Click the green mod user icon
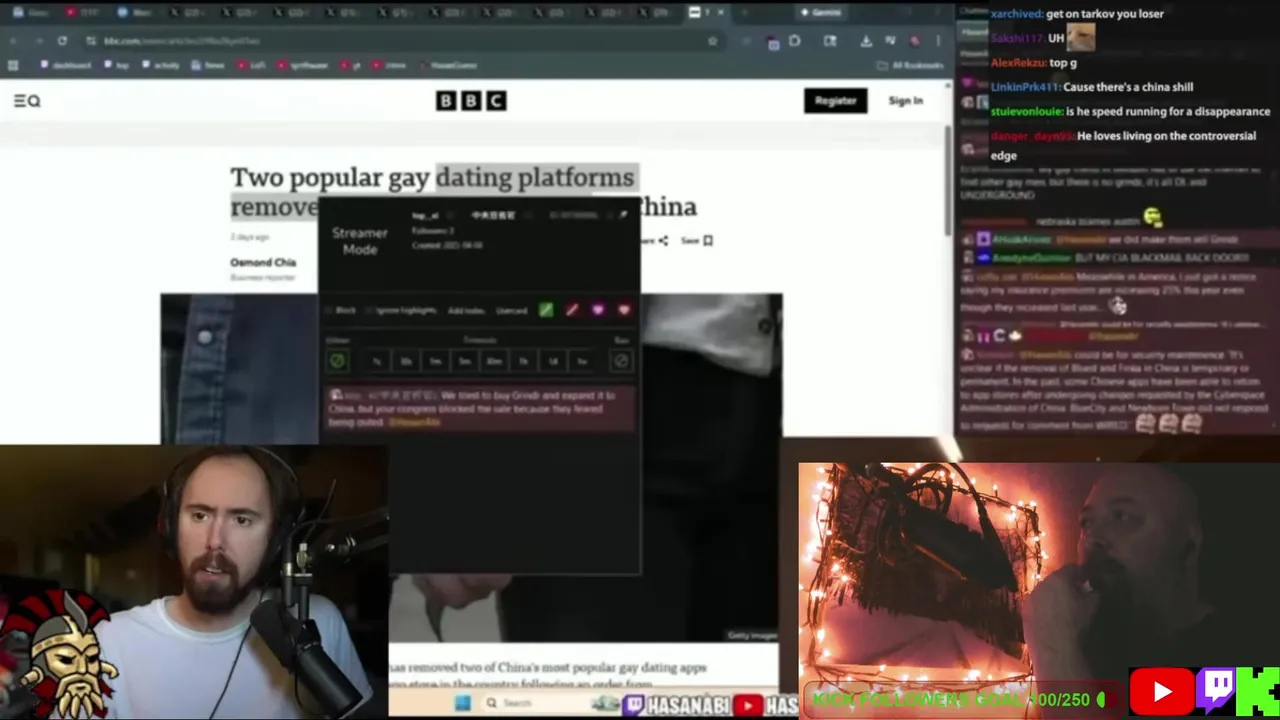 [546, 310]
